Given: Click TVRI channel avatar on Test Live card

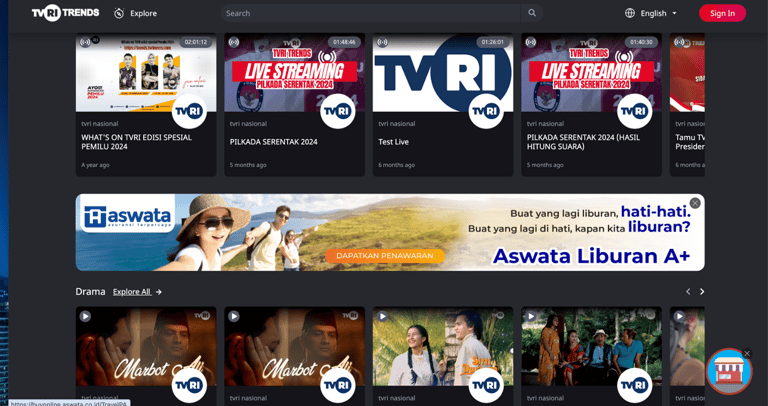Looking at the screenshot, I should tap(486, 111).
